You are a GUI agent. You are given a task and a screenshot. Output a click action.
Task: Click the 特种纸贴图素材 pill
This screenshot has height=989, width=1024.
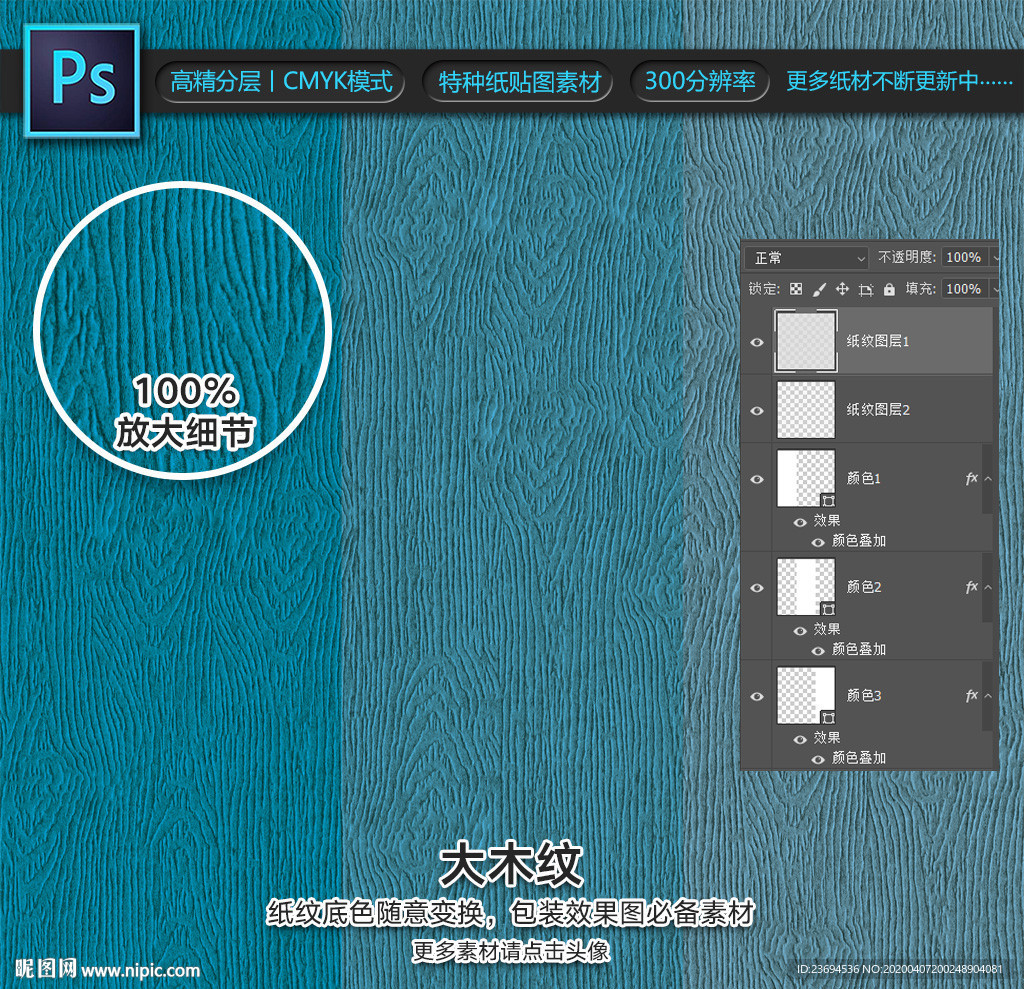(519, 82)
